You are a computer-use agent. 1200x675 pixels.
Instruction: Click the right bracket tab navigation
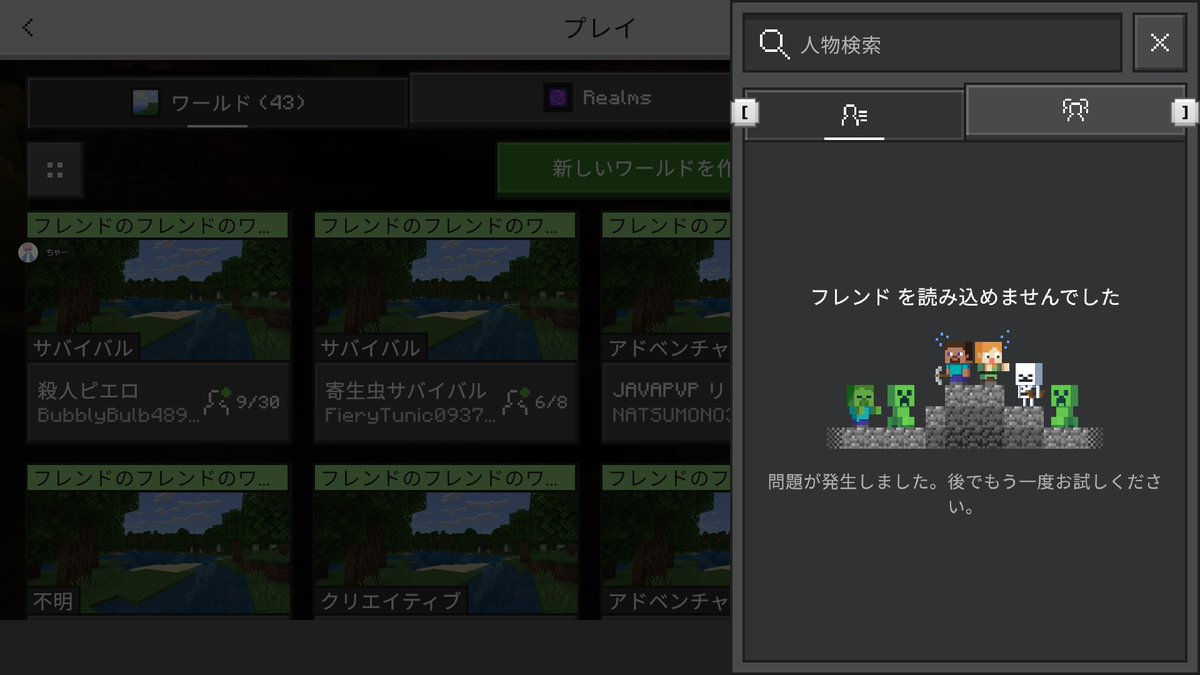point(1184,113)
